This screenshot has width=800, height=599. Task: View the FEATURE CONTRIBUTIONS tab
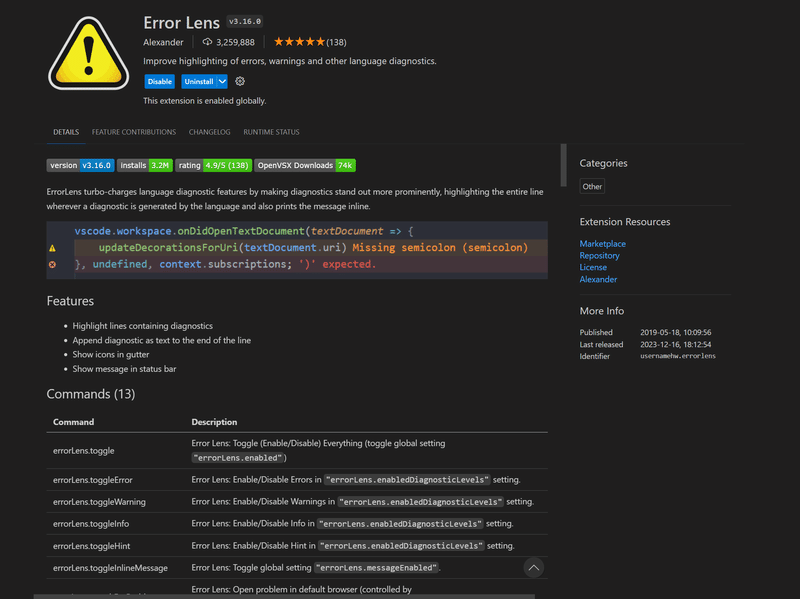[133, 131]
